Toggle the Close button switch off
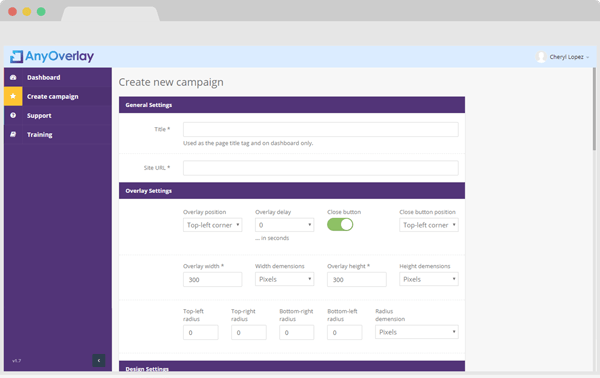This screenshot has width=600, height=378. (340, 225)
